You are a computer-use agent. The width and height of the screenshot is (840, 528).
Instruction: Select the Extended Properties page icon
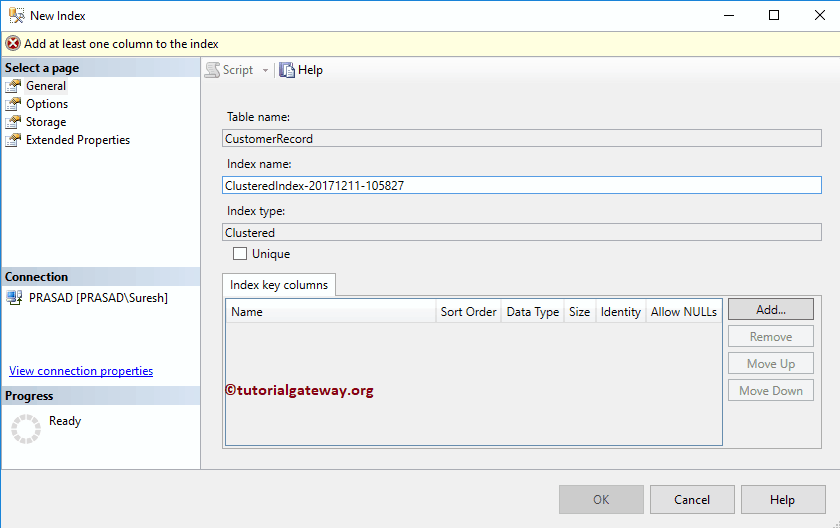[13, 140]
